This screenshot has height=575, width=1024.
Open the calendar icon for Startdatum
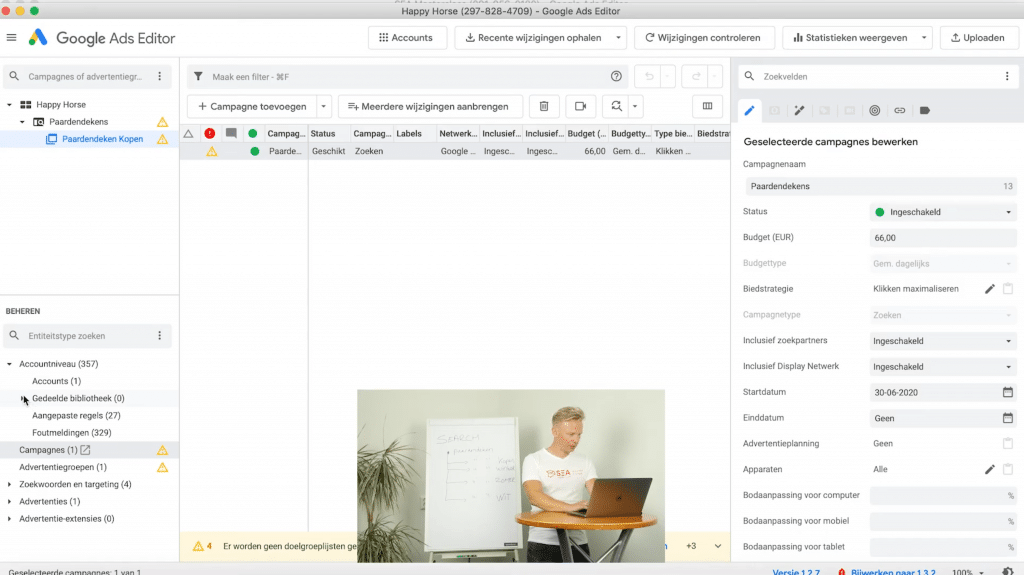1007,392
